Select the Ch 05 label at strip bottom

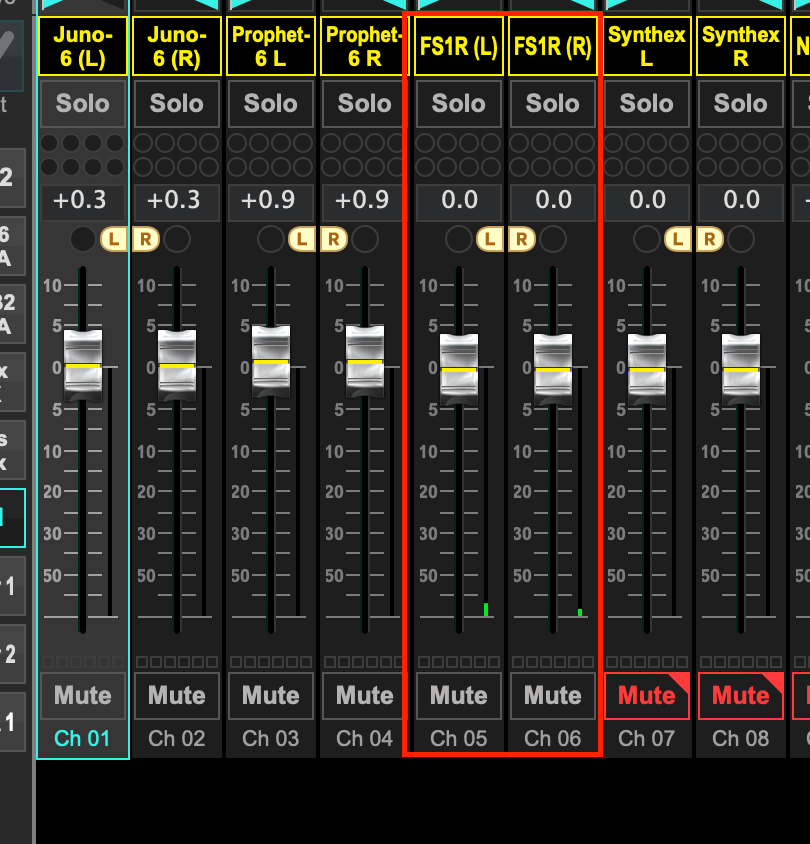pos(459,738)
